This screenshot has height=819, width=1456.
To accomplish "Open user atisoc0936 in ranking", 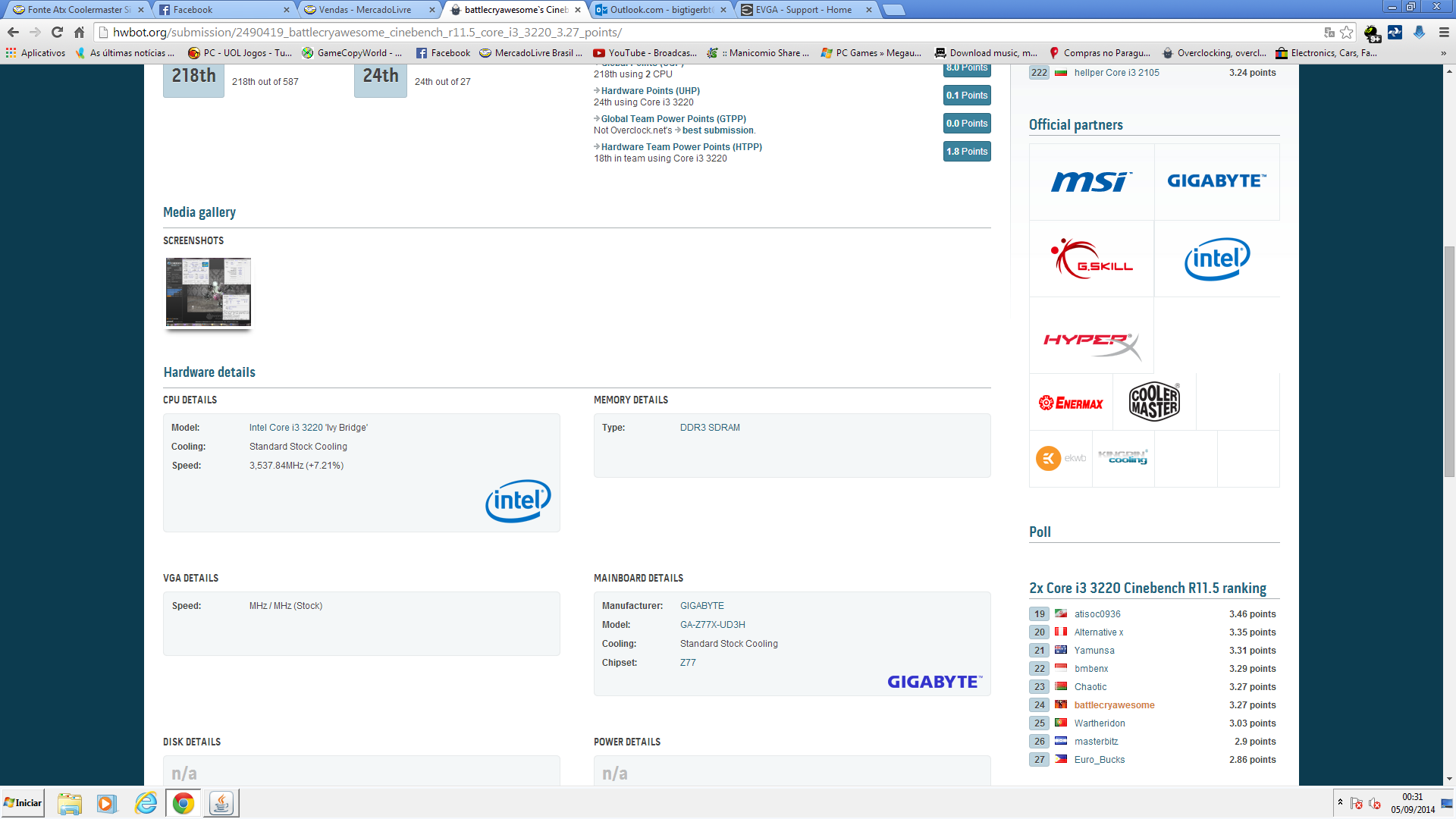I will coord(1097,614).
